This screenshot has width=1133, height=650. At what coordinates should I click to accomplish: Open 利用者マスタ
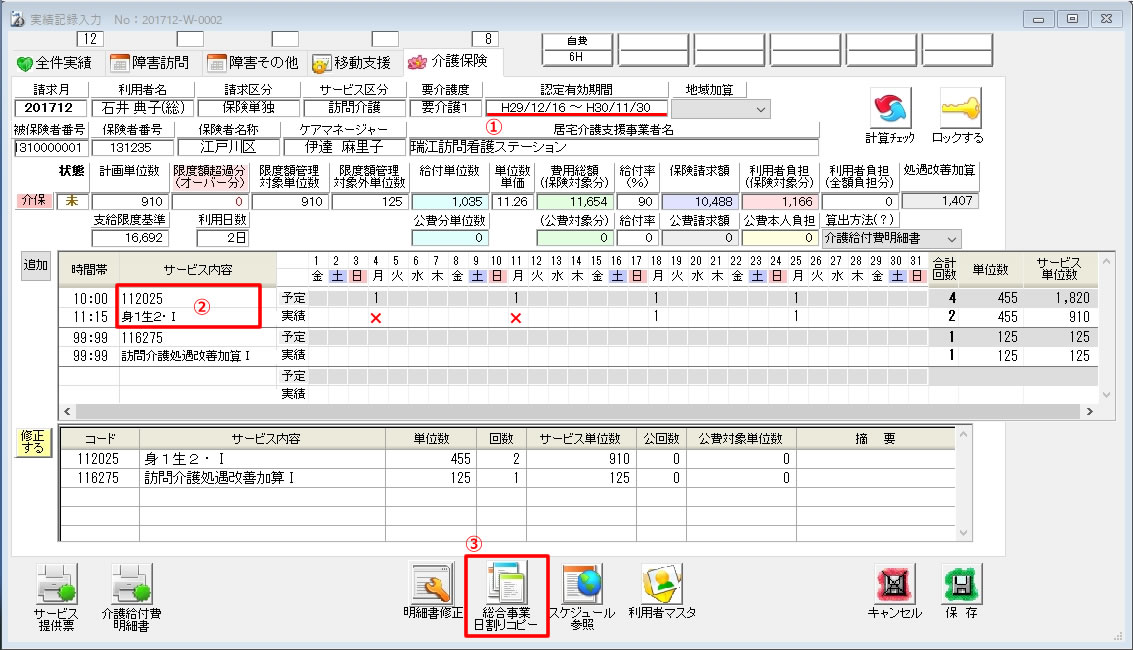pos(662,584)
